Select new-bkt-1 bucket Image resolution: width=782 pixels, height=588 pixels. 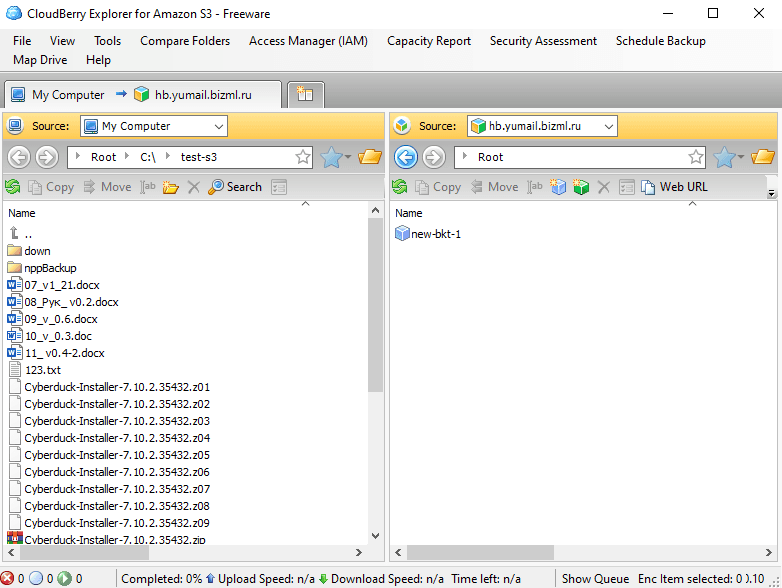(428, 234)
